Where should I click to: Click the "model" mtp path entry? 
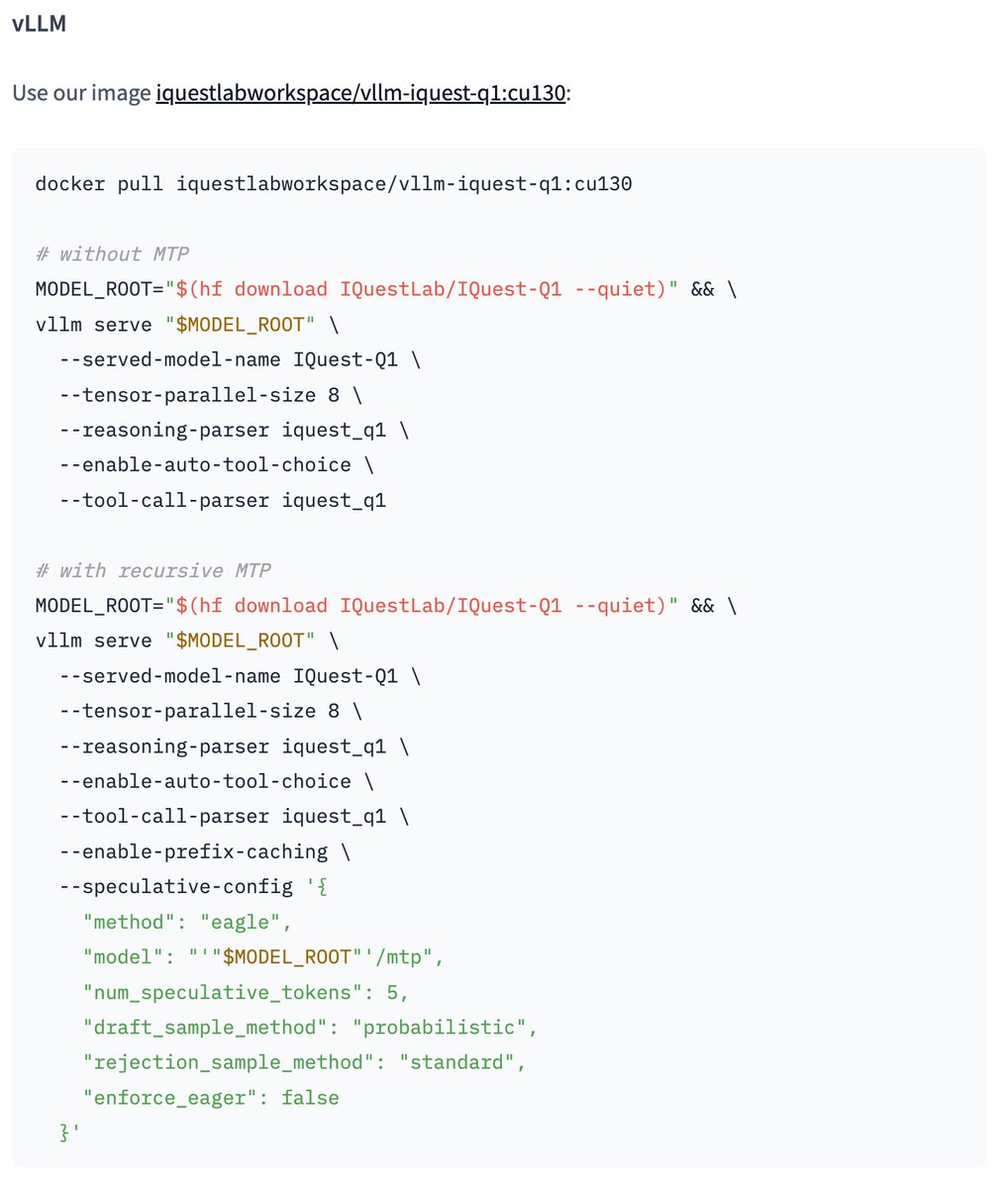pos(263,957)
